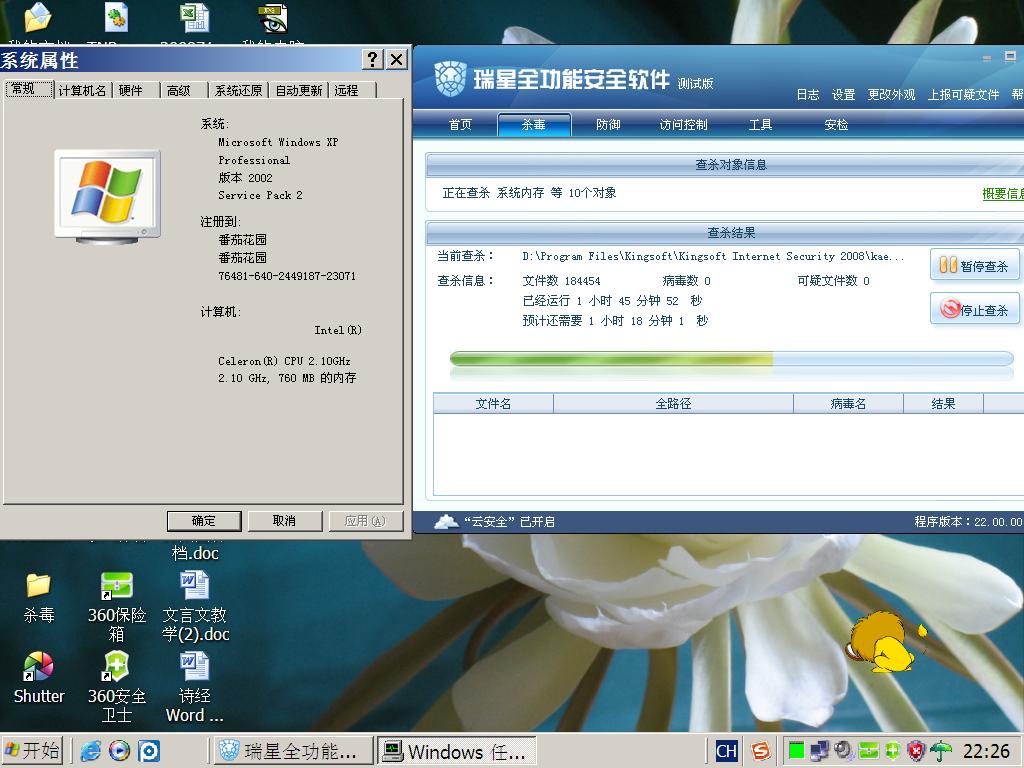Open the Excel spreadsheet desktop icon
The width and height of the screenshot is (1024, 768).
tap(194, 17)
